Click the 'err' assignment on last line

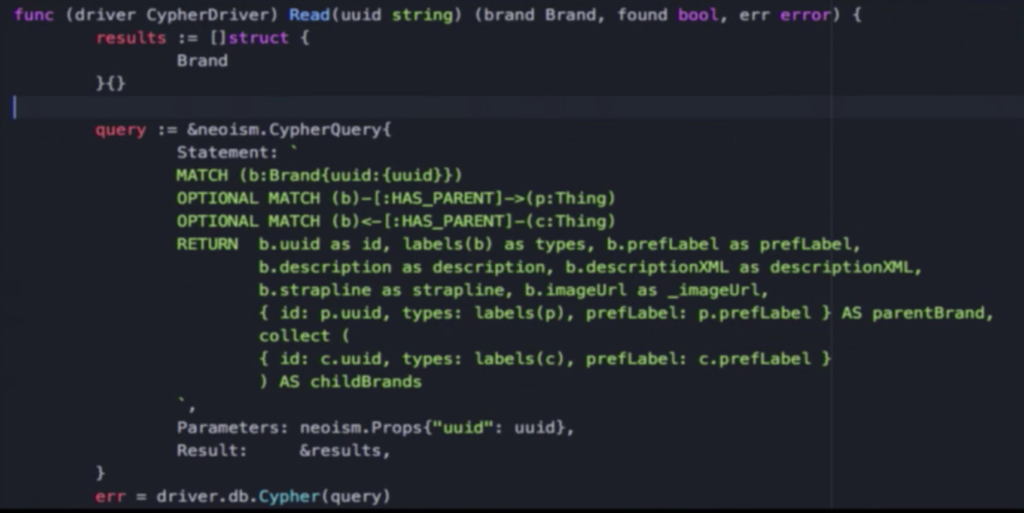click(x=110, y=497)
